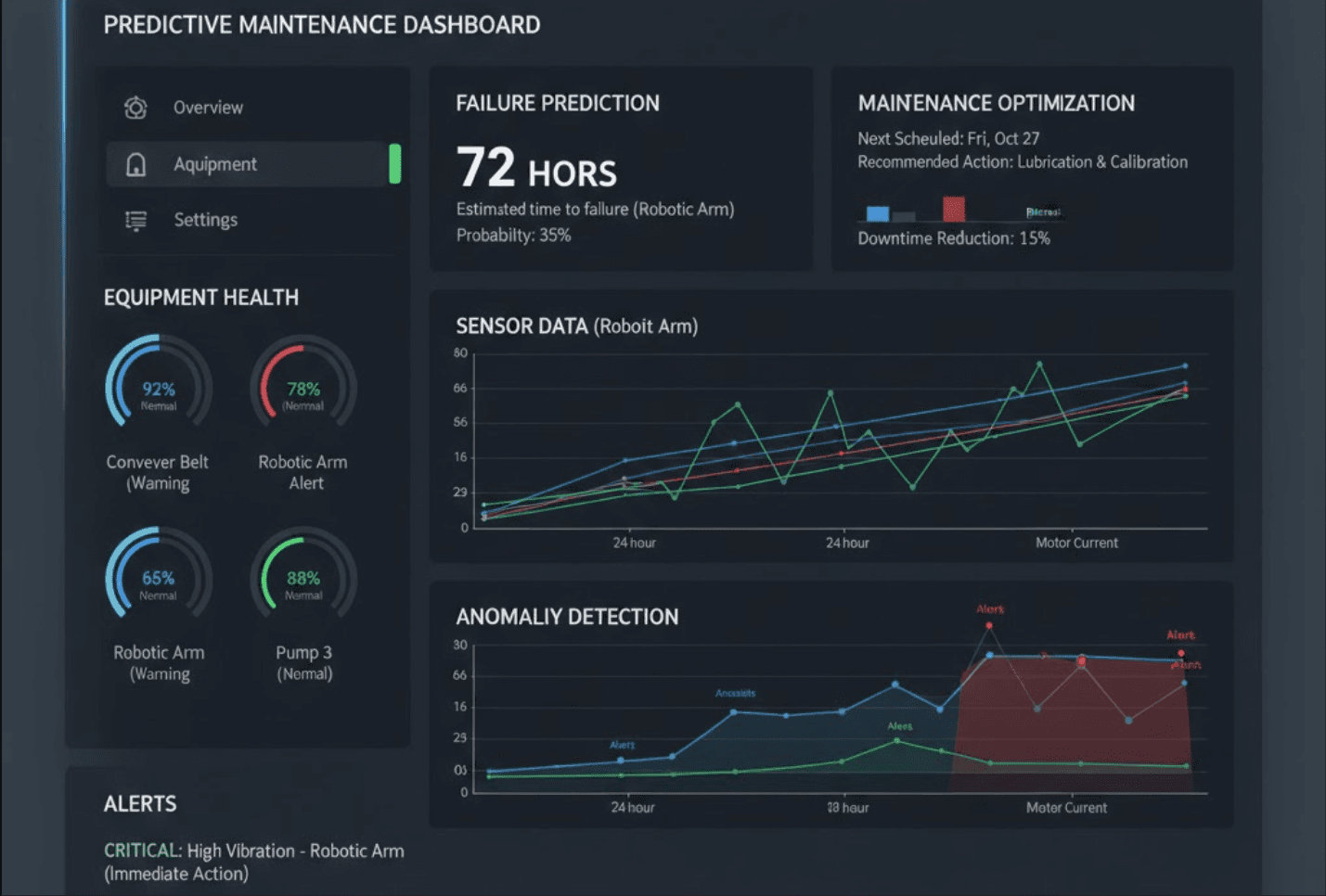Select the Overview gear icon
1326x896 pixels.
(135, 107)
